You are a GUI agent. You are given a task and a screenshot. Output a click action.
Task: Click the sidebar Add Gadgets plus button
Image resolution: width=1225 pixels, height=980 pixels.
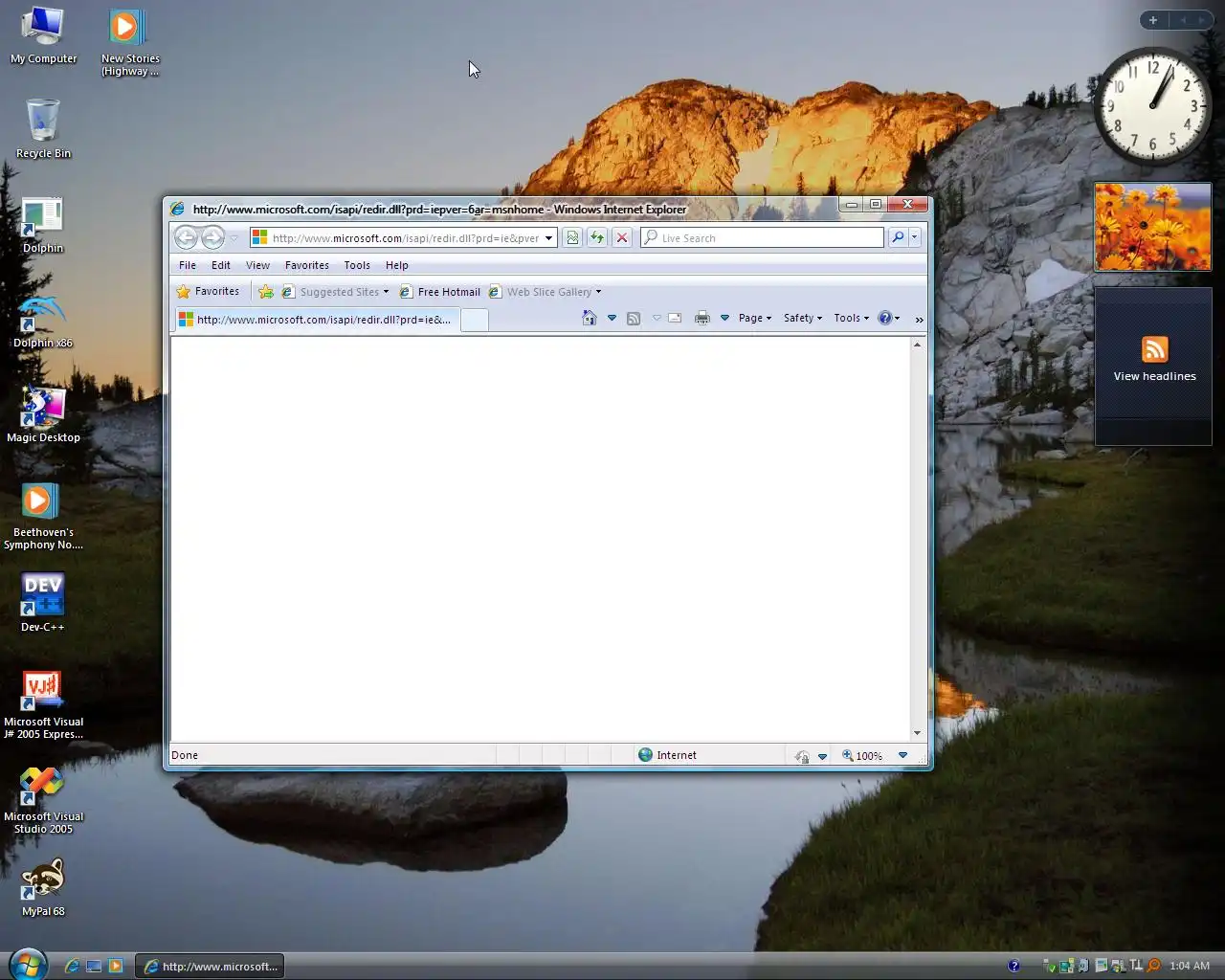pyautogui.click(x=1153, y=20)
